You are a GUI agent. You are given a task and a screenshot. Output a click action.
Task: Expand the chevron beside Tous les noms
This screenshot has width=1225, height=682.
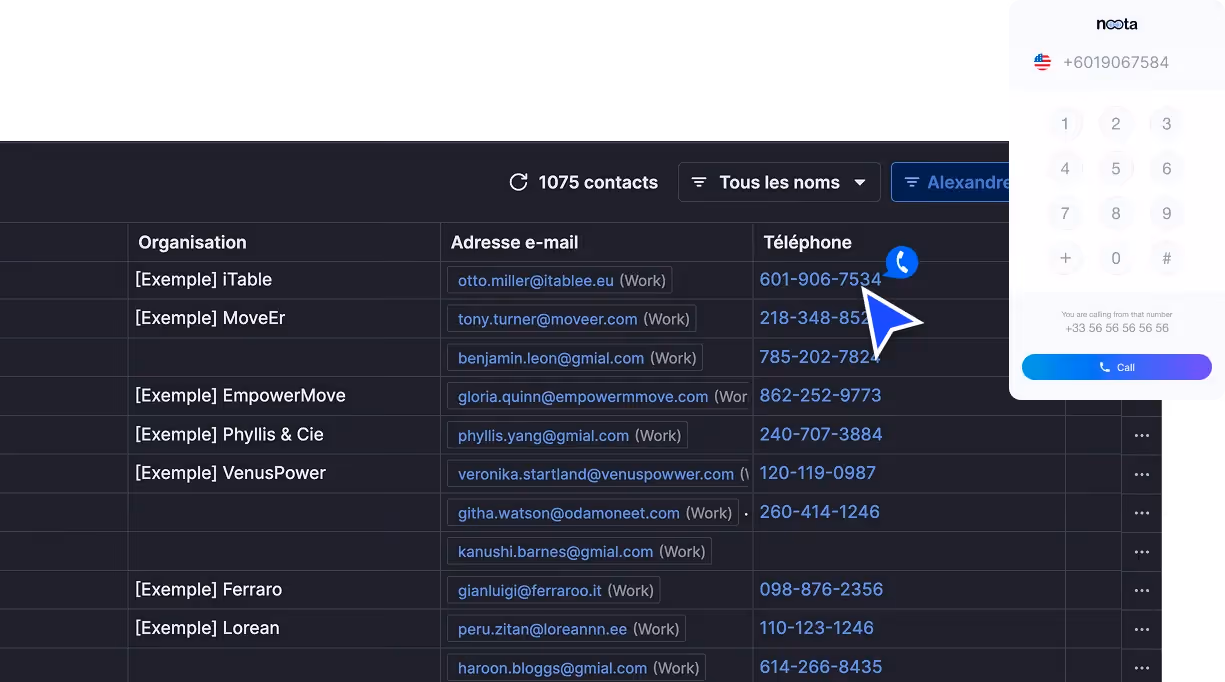(x=861, y=182)
